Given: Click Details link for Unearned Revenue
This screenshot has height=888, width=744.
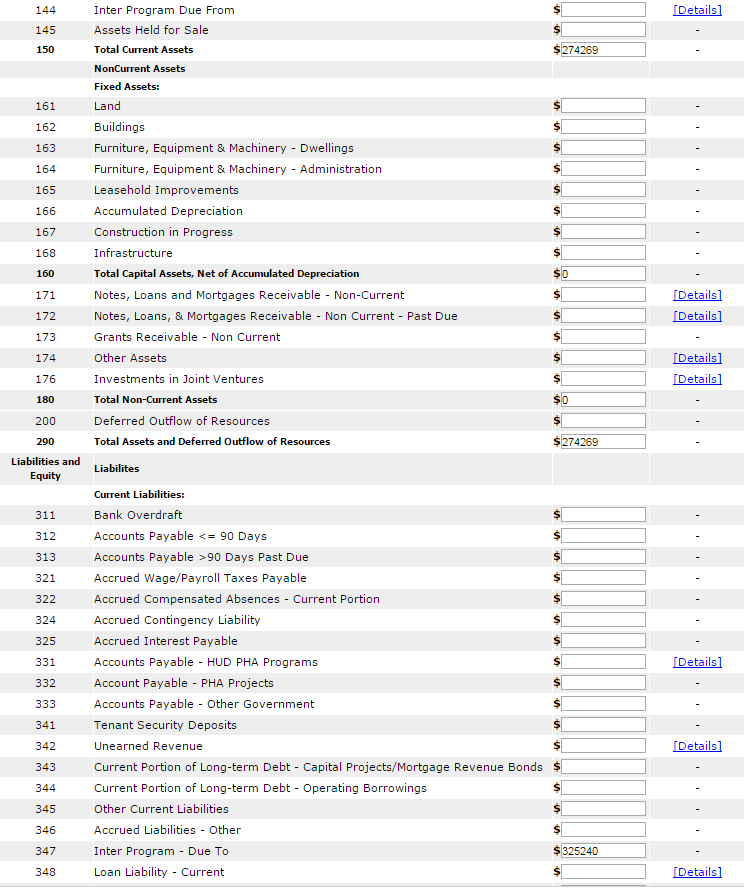Looking at the screenshot, I should tap(697, 746).
